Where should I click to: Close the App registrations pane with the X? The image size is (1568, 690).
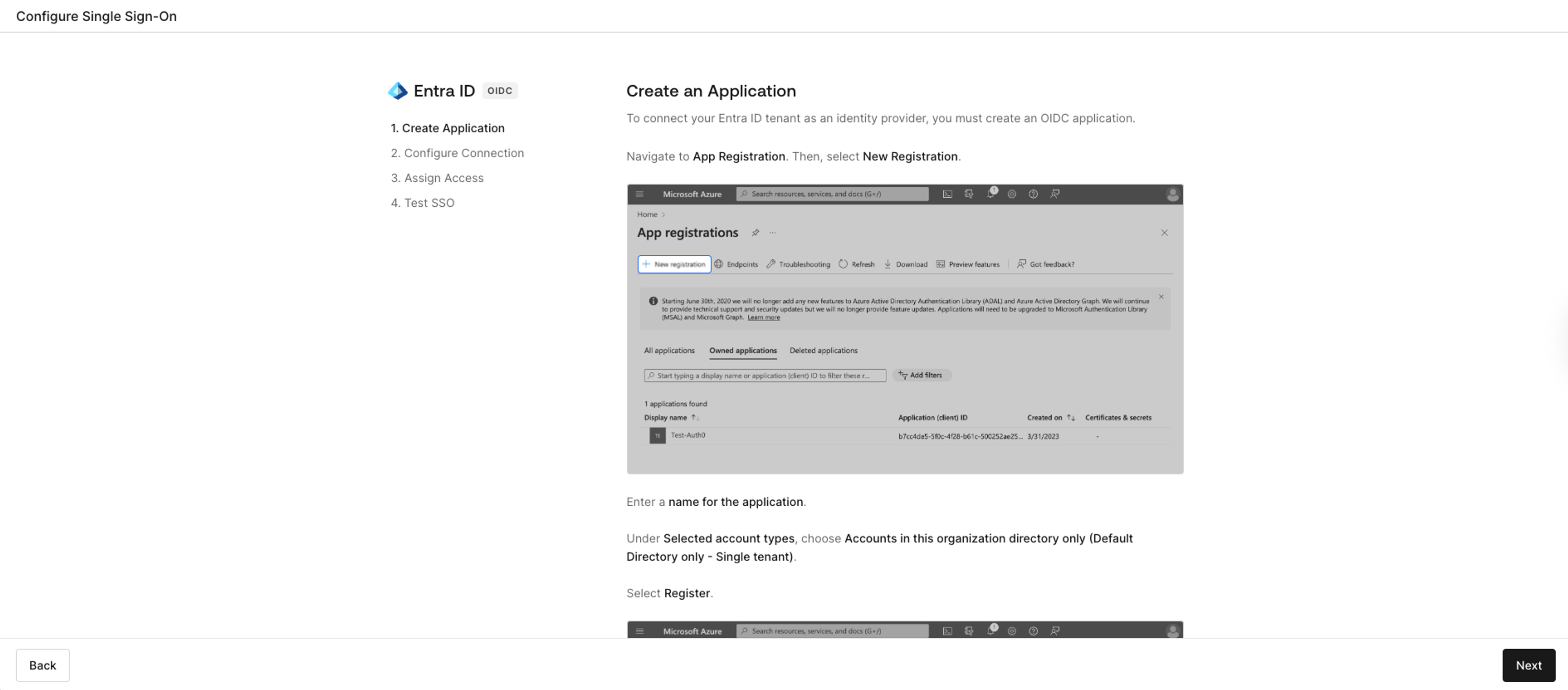click(1164, 232)
